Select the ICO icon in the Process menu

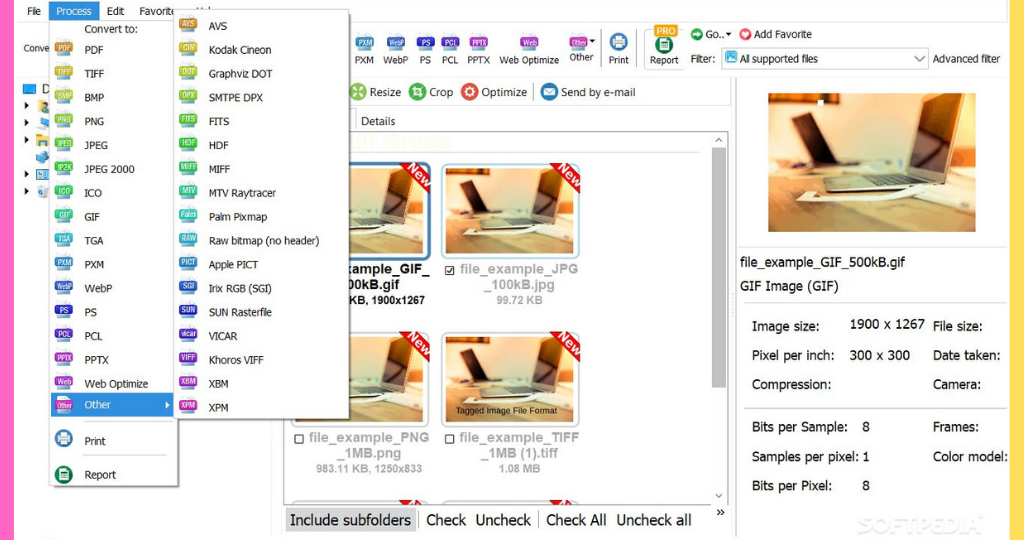click(64, 192)
